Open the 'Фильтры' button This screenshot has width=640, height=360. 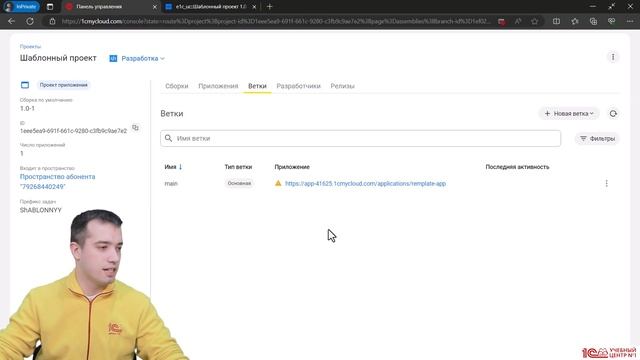[598, 139]
